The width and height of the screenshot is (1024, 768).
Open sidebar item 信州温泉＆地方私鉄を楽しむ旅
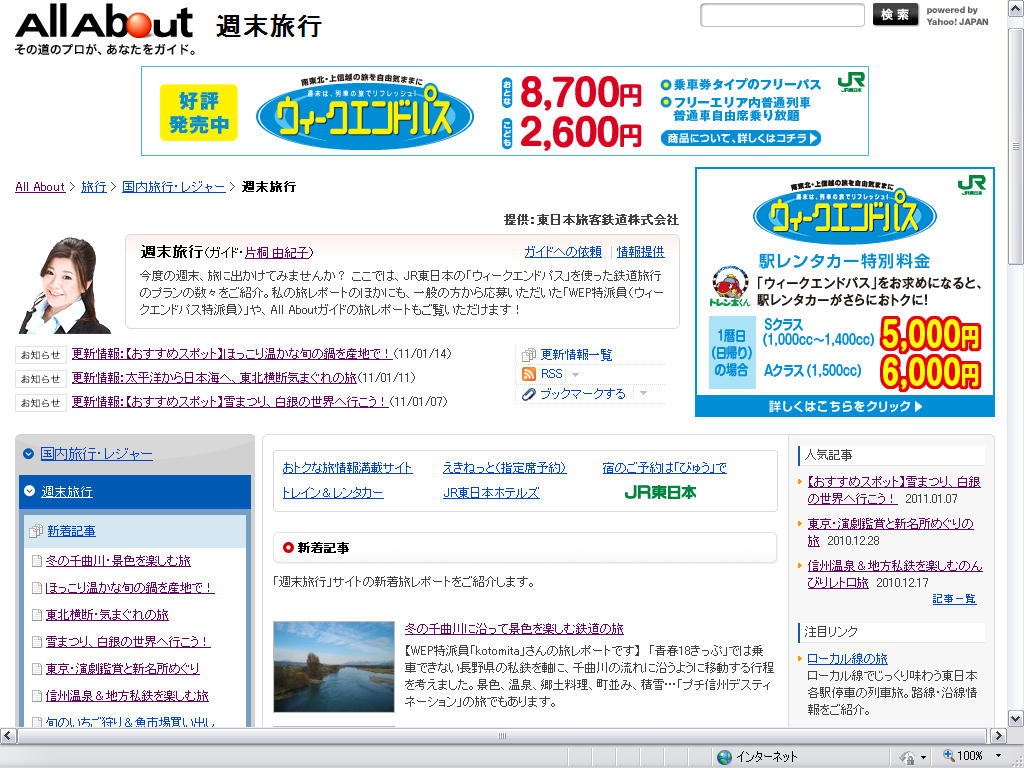tap(127, 696)
